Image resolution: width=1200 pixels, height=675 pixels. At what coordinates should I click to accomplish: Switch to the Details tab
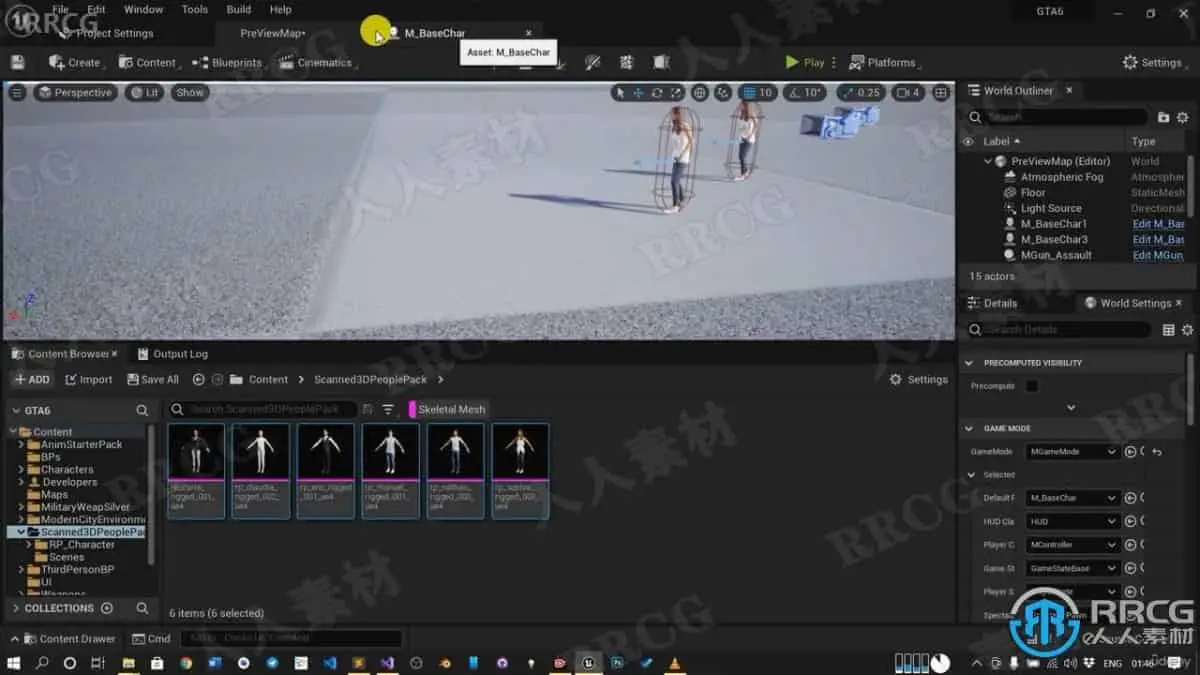[991, 303]
